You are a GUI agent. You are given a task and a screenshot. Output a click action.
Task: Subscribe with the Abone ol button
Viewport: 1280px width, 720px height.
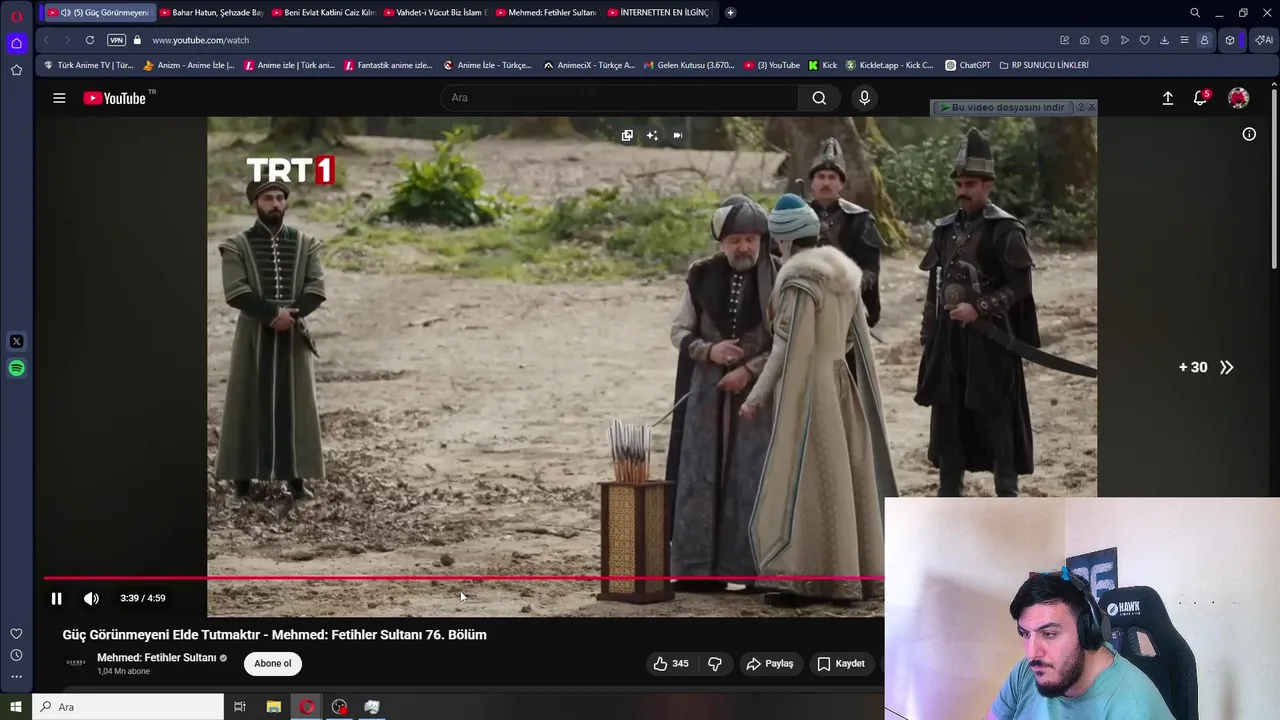(x=273, y=663)
